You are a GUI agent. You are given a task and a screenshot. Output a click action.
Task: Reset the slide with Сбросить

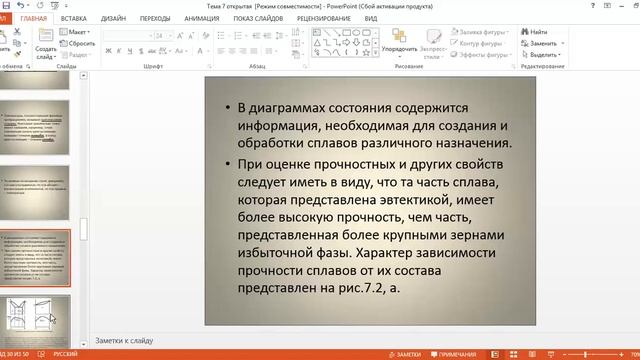(77, 43)
